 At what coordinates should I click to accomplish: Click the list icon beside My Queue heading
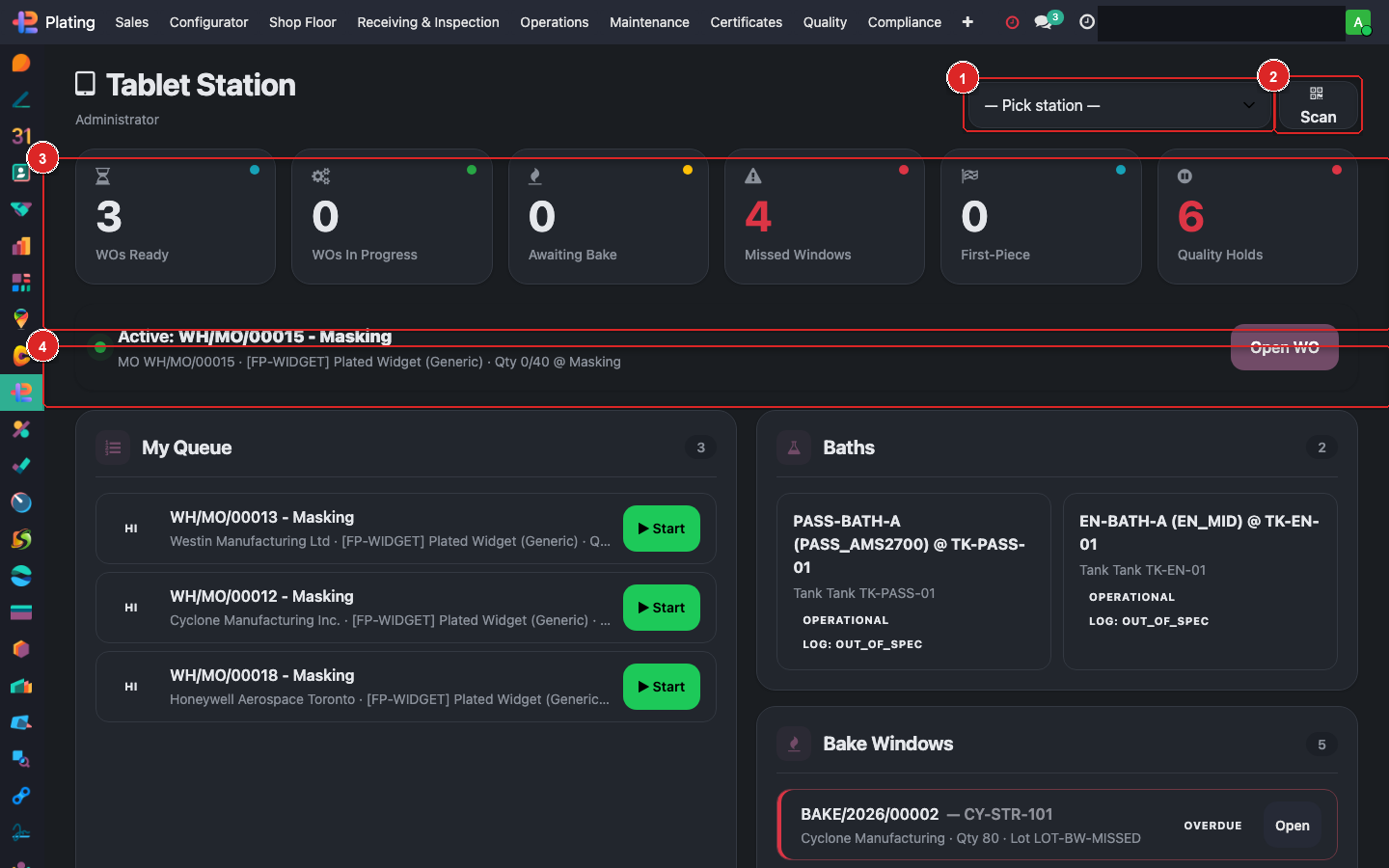pos(112,447)
